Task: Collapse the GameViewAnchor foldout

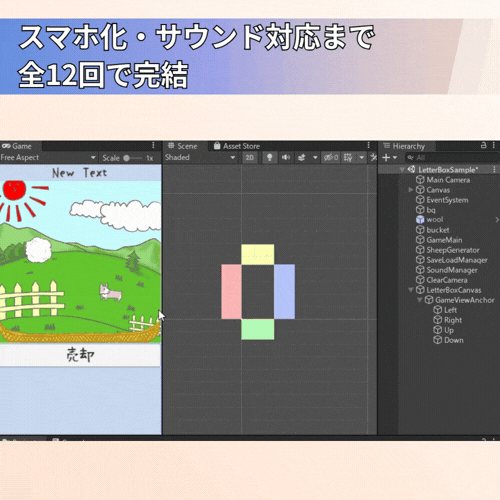Action: pos(420,300)
